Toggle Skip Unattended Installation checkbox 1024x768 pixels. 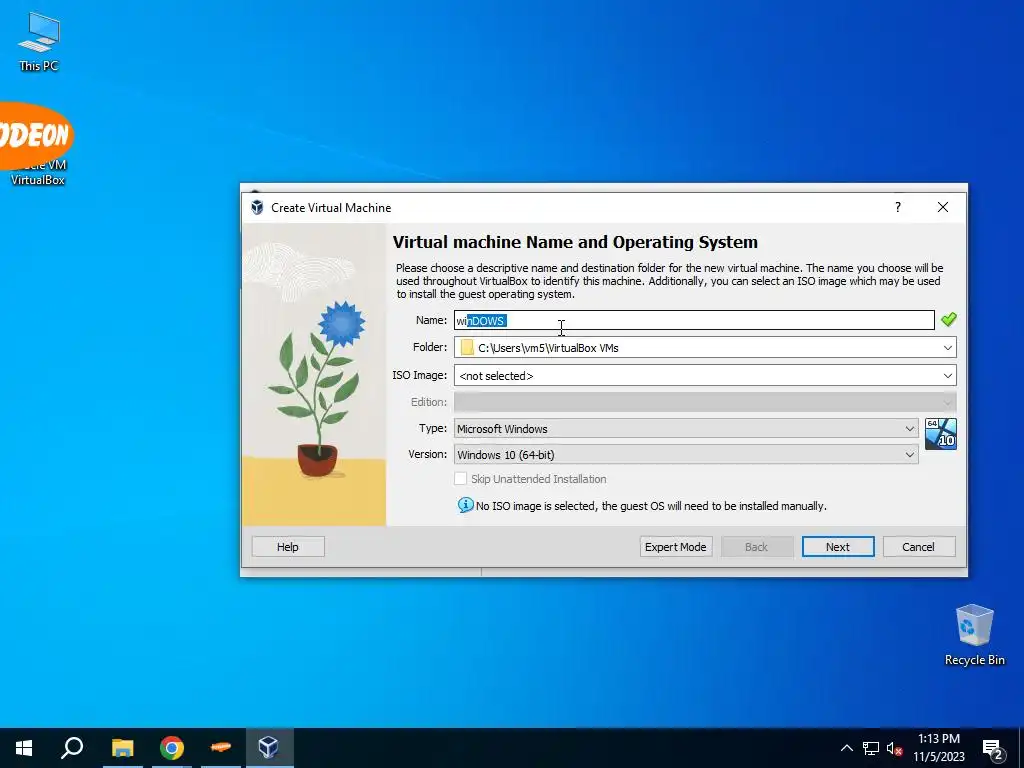(x=460, y=479)
